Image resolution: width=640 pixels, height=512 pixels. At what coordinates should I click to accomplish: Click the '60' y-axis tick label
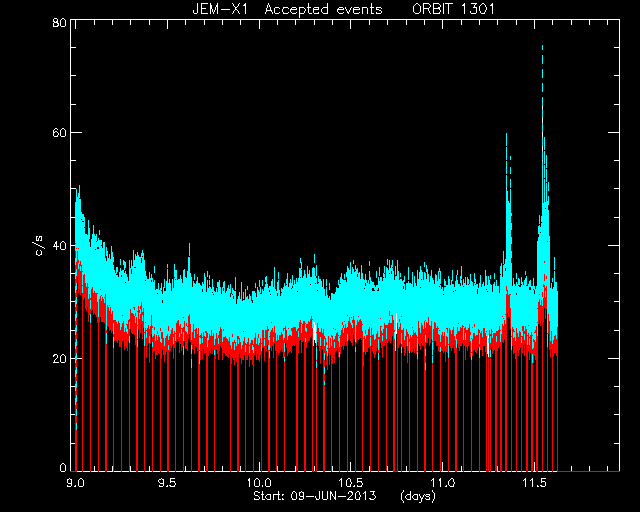59,133
